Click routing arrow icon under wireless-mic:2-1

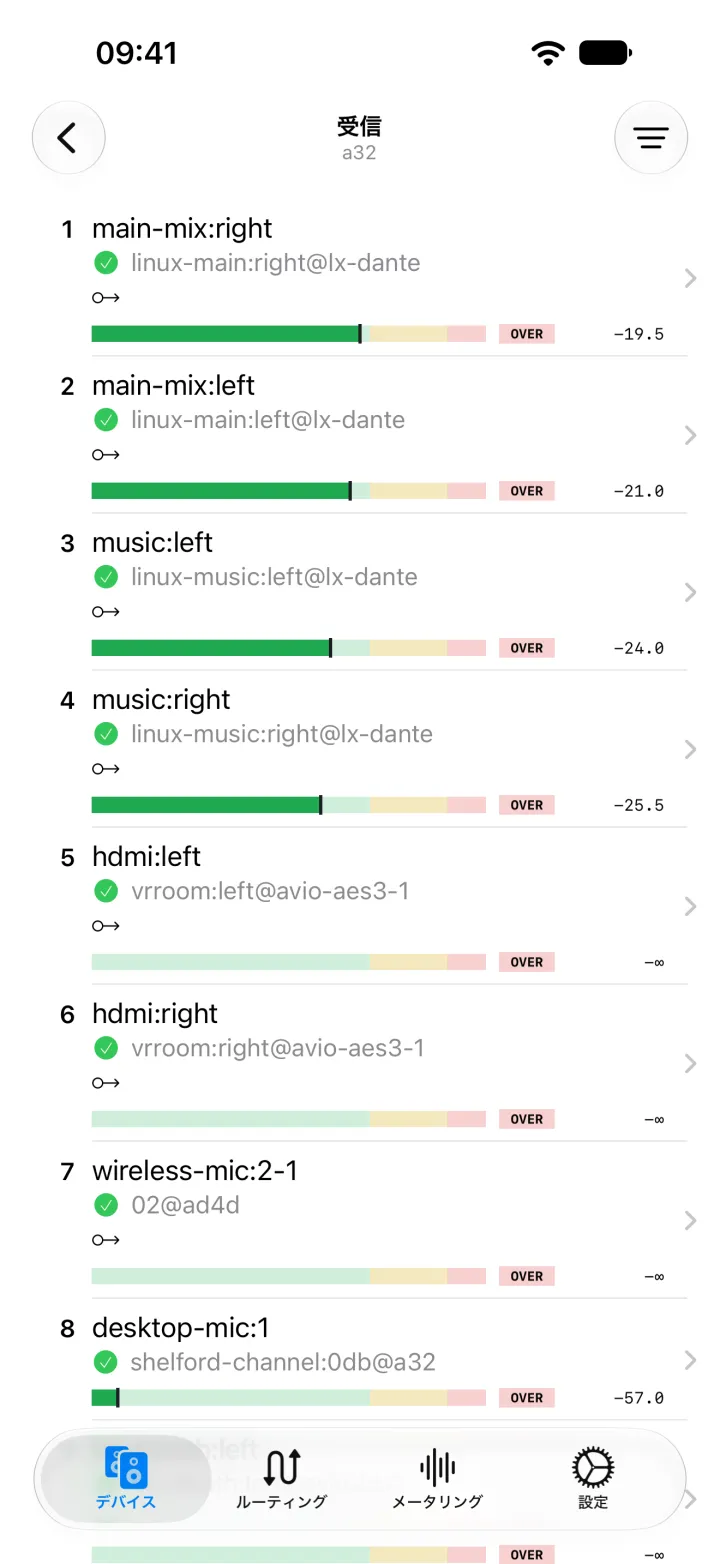tap(106, 1240)
